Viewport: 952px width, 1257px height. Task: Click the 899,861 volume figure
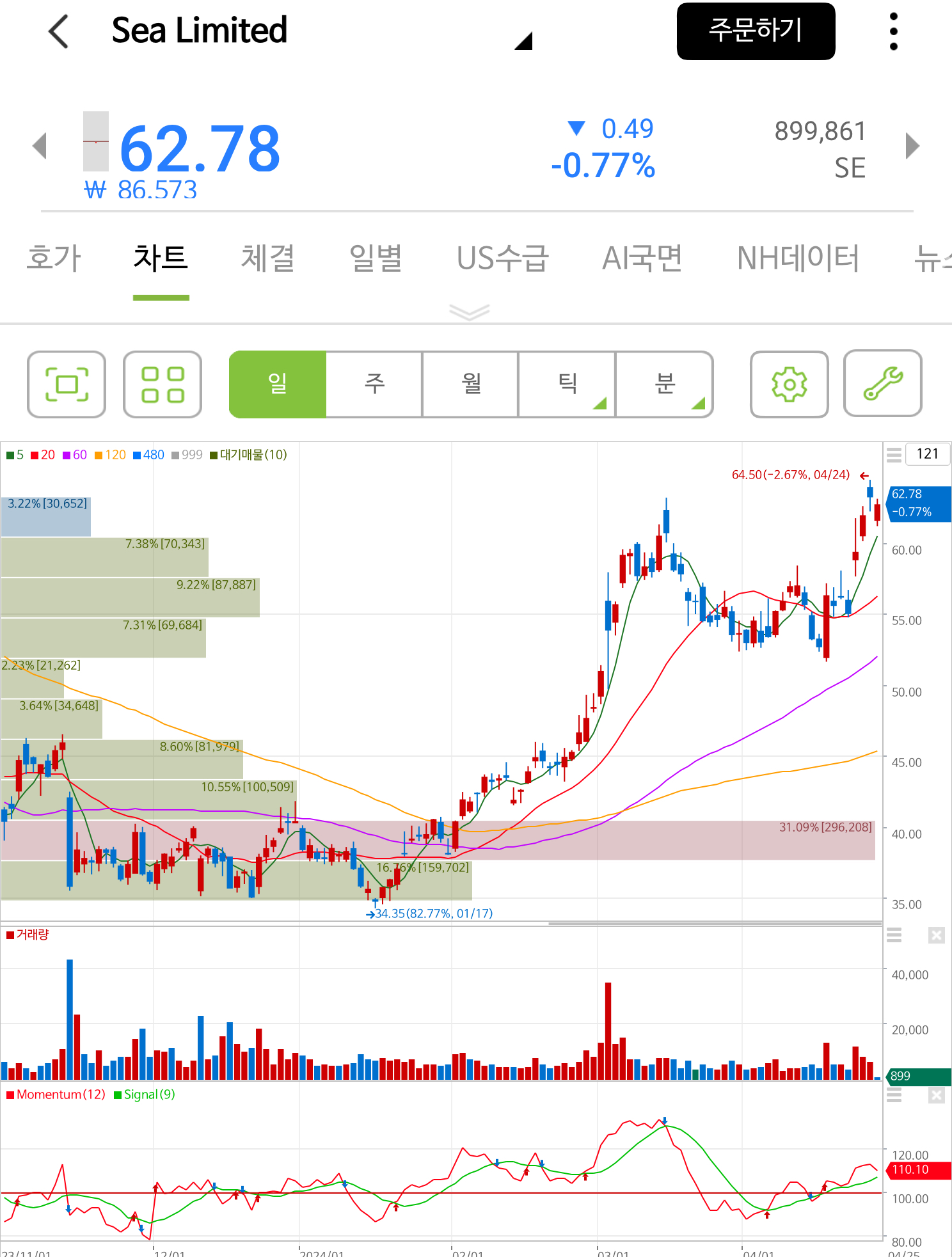(x=821, y=131)
